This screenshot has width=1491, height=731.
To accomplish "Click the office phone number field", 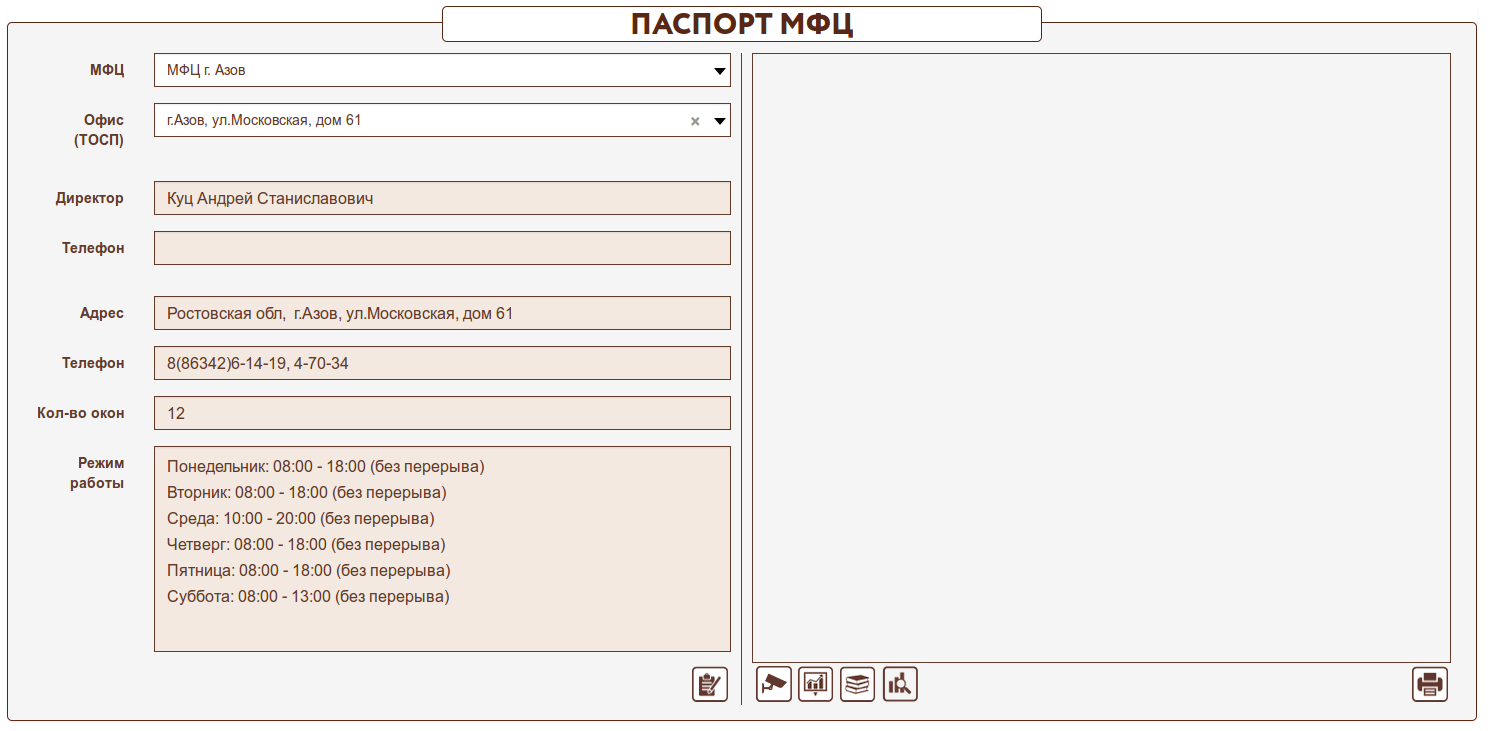I will pyautogui.click(x=442, y=363).
